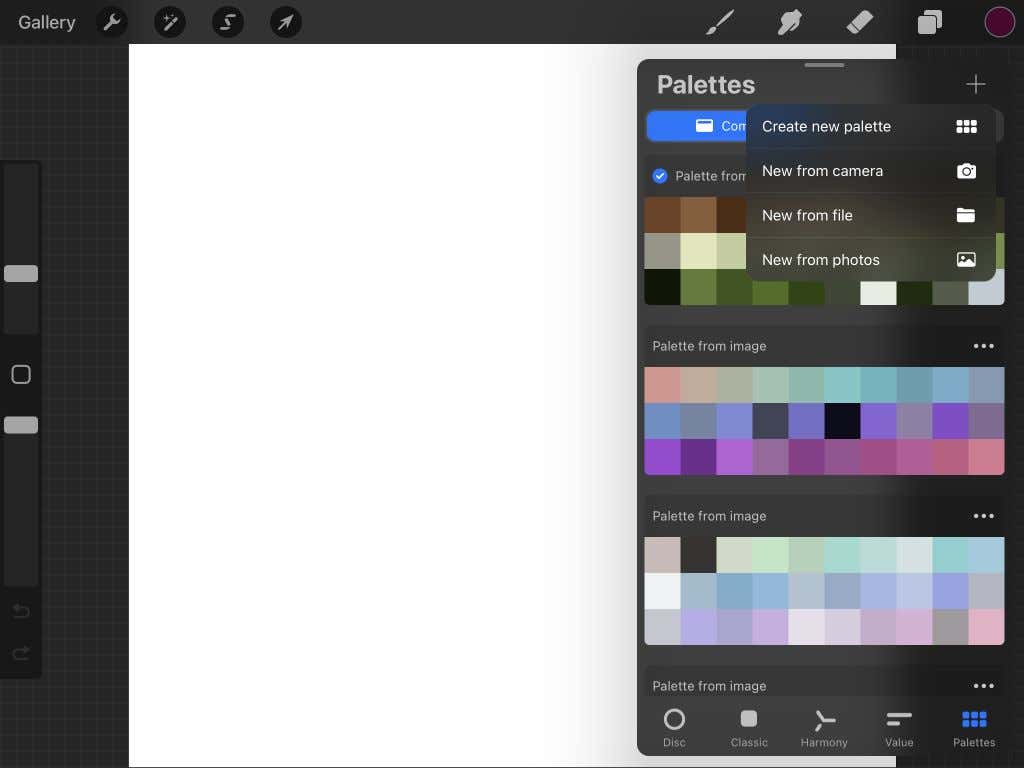Open the Selection tool

[227, 22]
